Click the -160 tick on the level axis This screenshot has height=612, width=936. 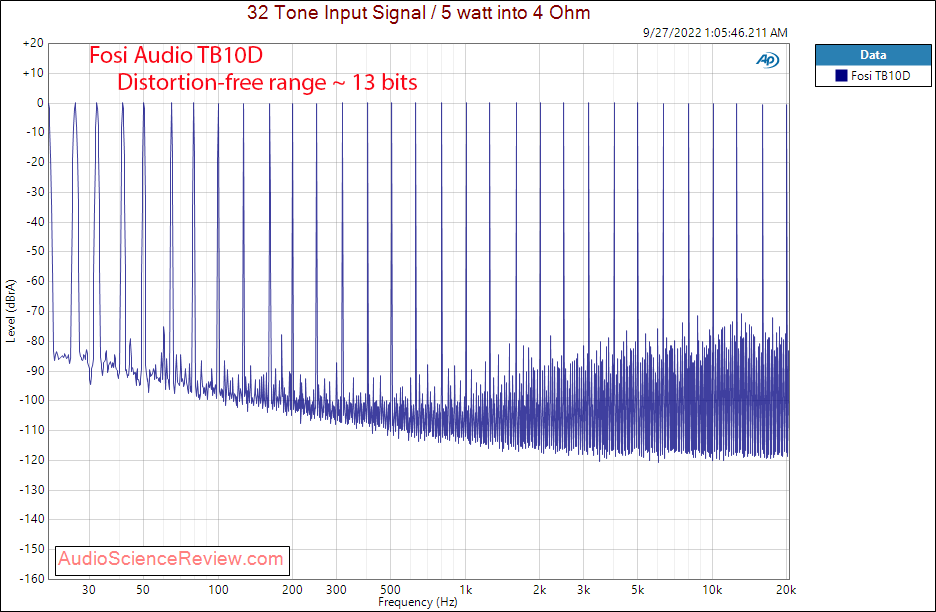32,579
